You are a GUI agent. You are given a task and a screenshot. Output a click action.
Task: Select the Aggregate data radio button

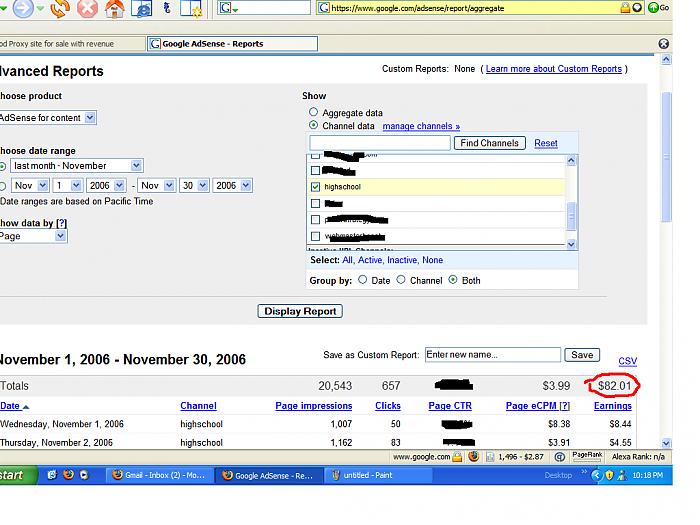tap(313, 112)
